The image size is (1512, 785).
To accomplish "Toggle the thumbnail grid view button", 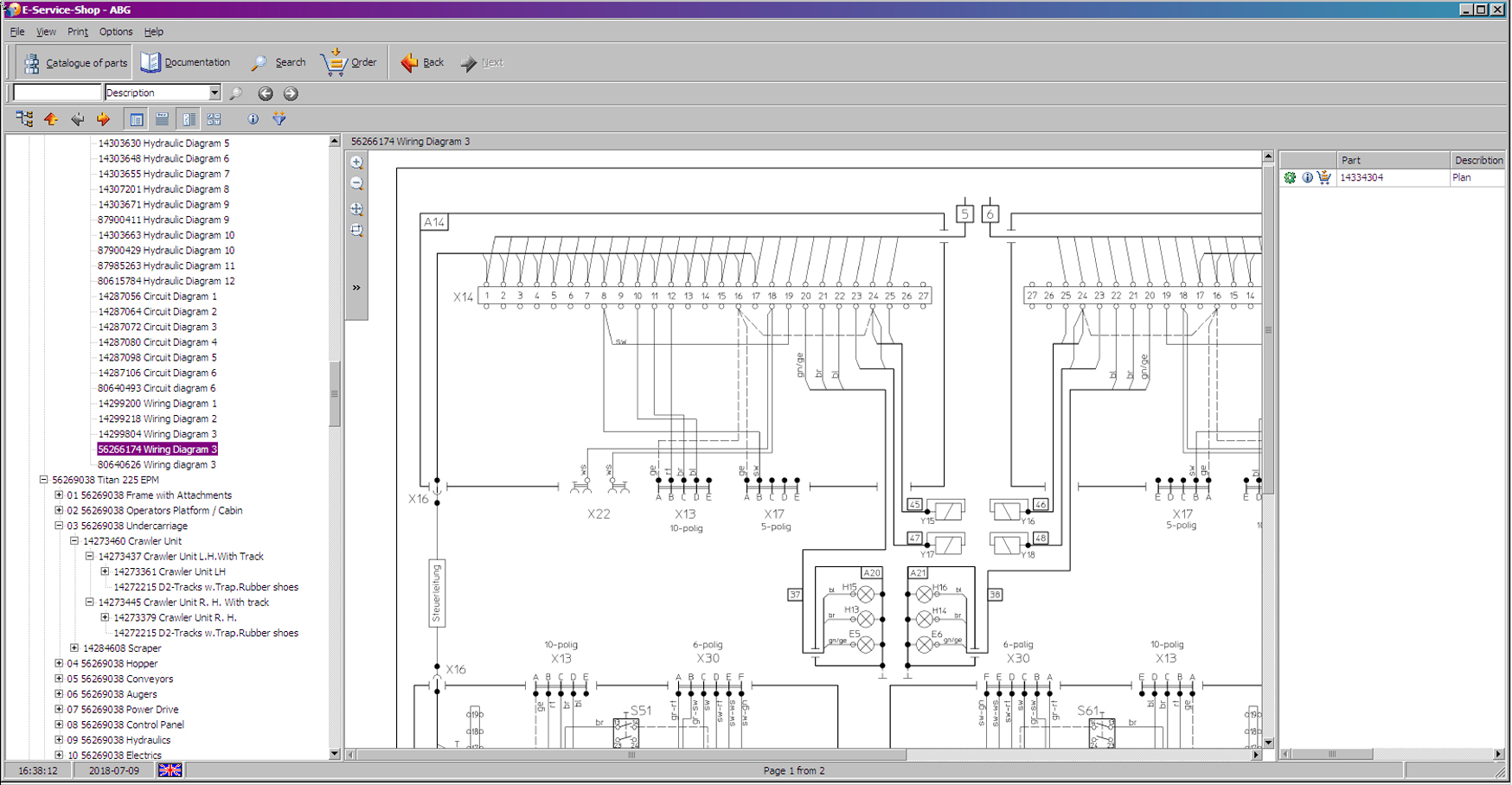I will 214,119.
